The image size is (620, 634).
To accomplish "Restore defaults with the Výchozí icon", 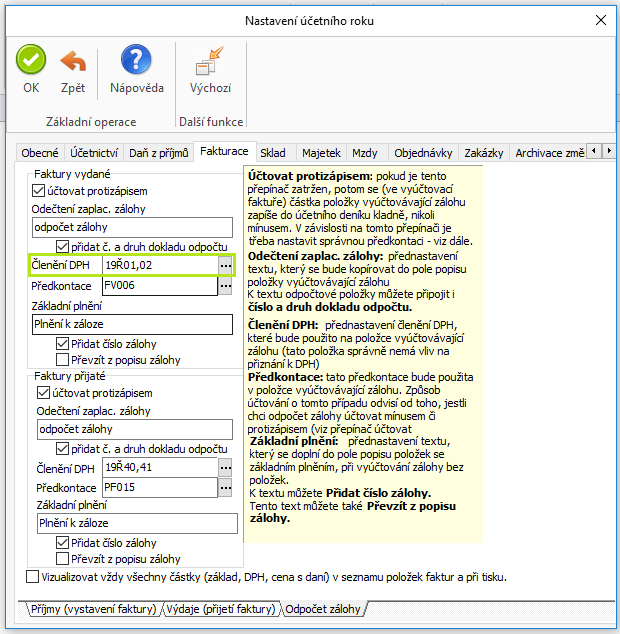I will (x=210, y=61).
